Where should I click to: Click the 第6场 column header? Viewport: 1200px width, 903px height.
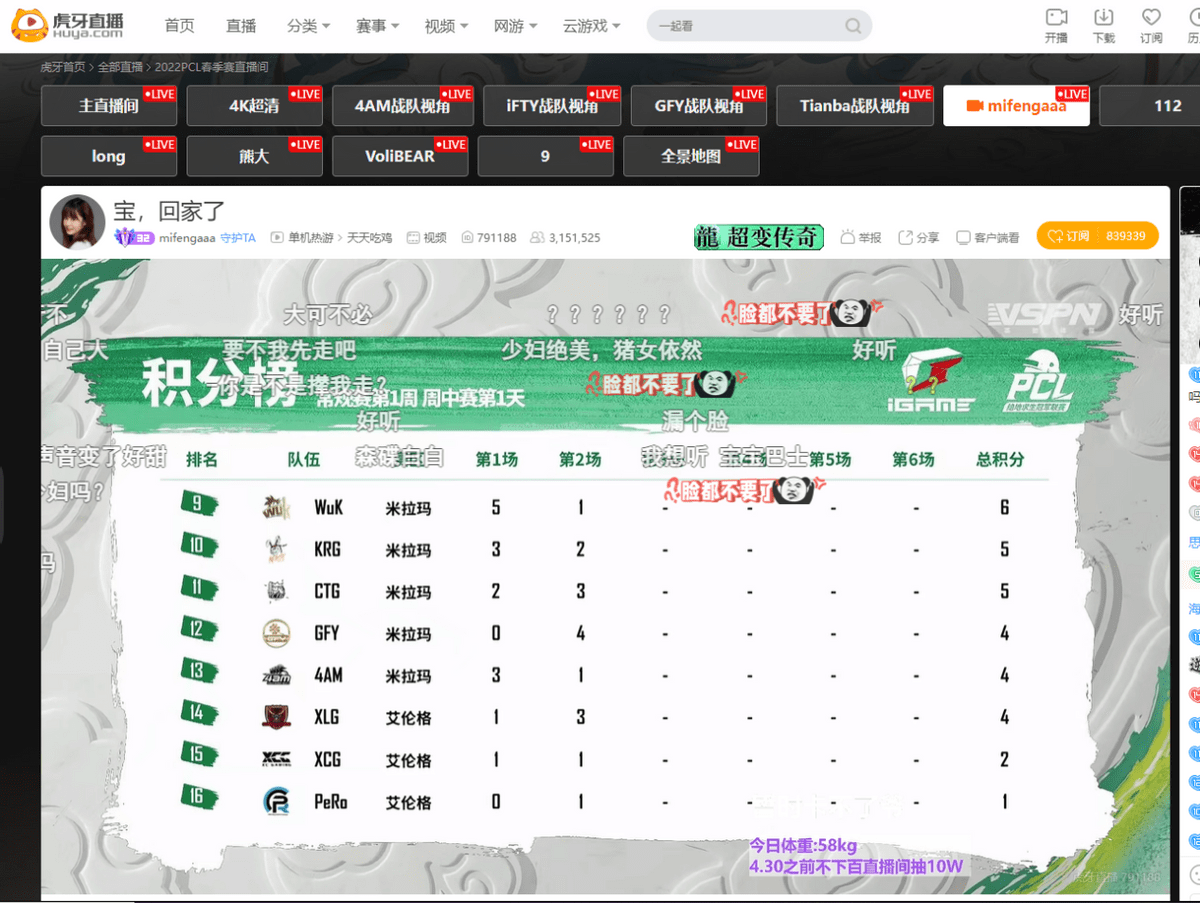[914, 460]
